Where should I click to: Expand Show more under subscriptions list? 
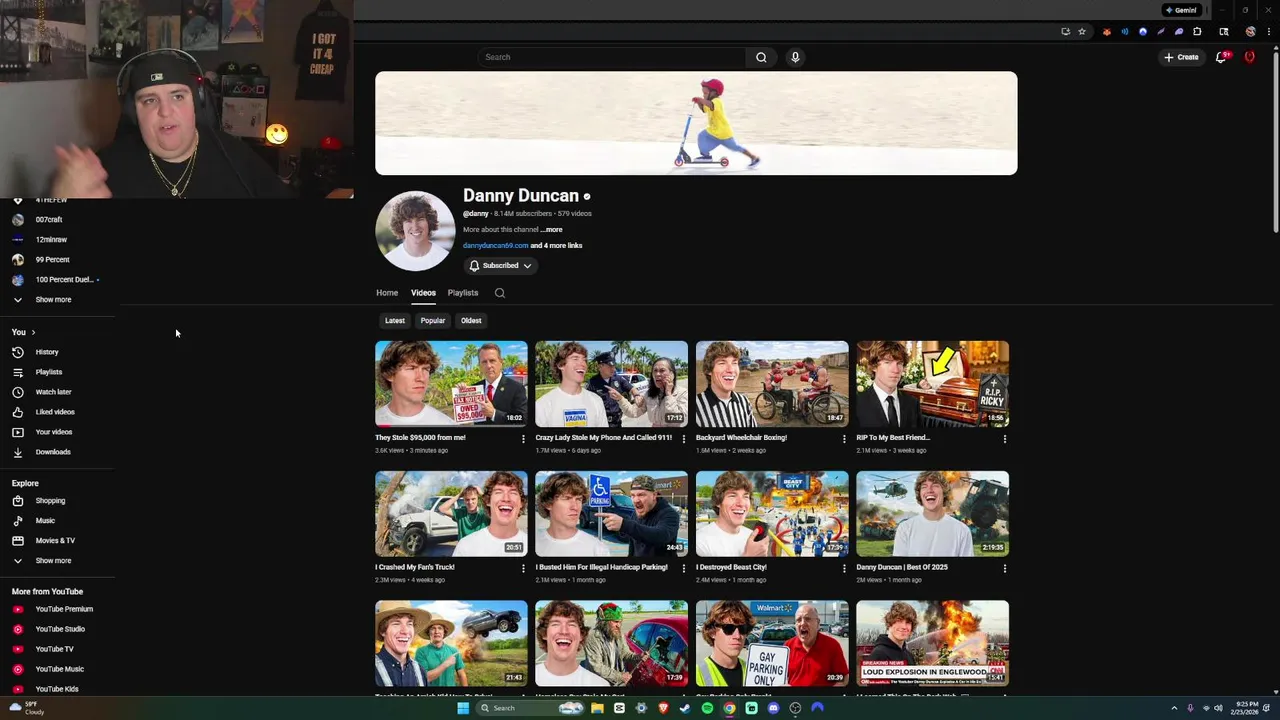(x=53, y=300)
